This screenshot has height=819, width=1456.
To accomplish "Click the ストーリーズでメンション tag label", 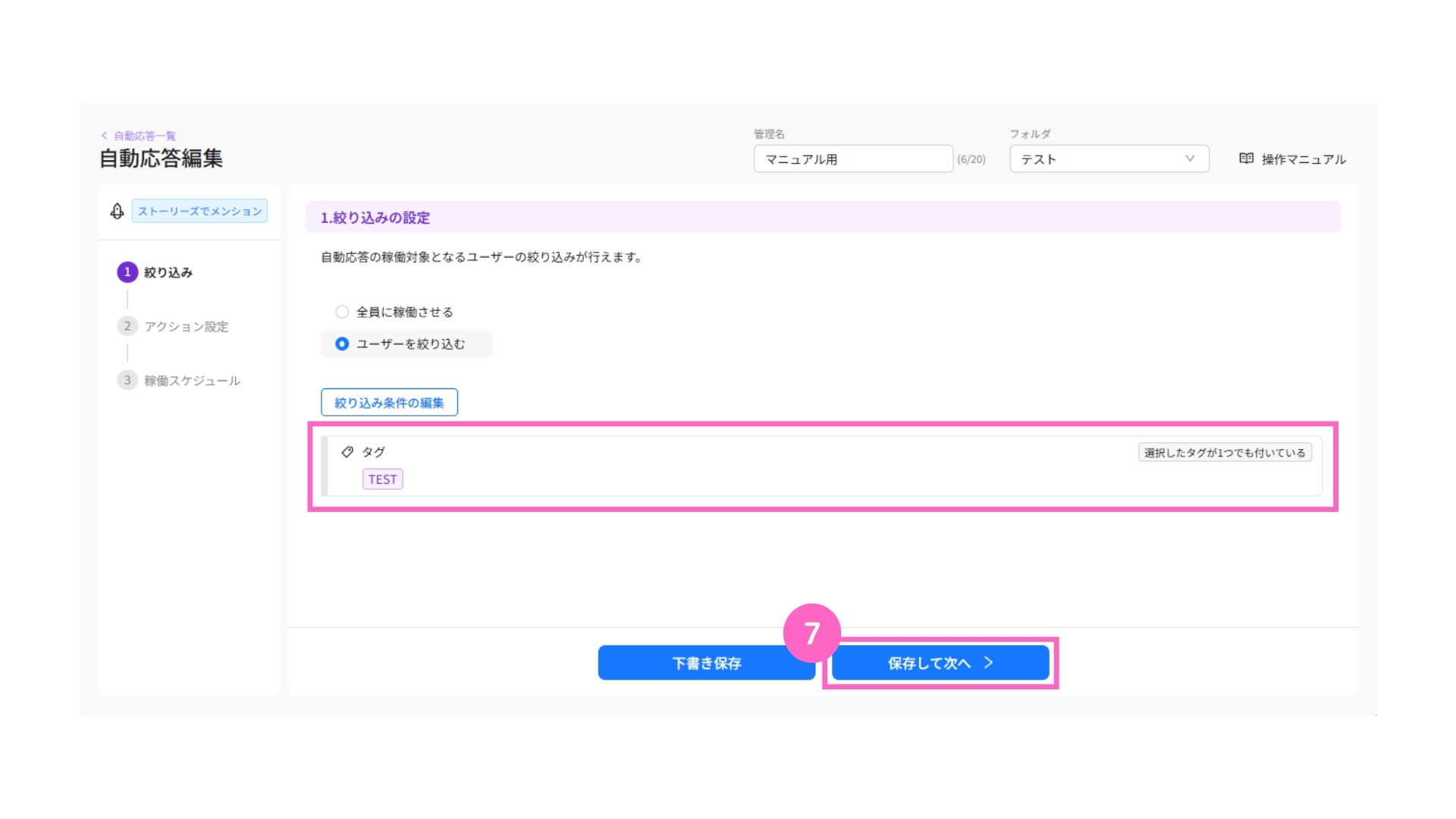I will point(199,211).
